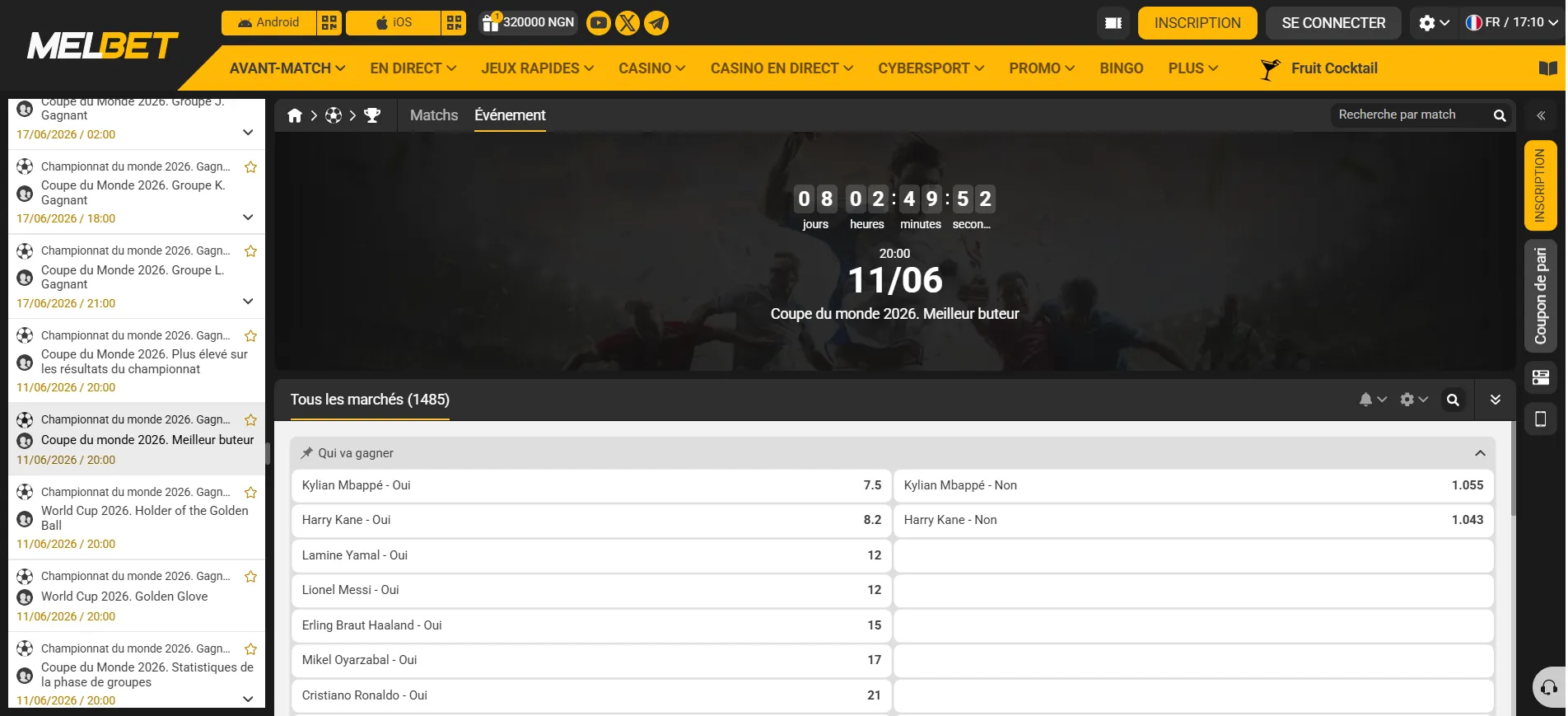The height and width of the screenshot is (716, 1568).
Task: Open the iOS app download button
Action: pyautogui.click(x=394, y=22)
